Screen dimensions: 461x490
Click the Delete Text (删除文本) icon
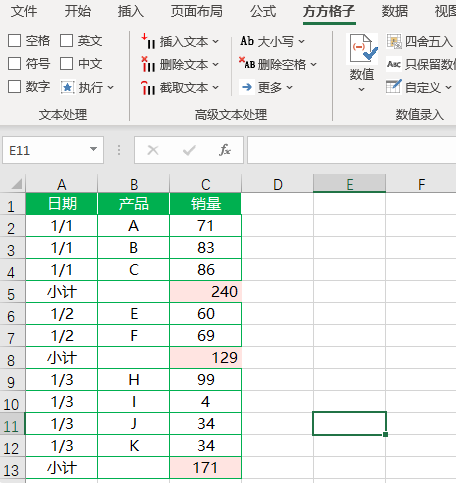click(x=148, y=64)
